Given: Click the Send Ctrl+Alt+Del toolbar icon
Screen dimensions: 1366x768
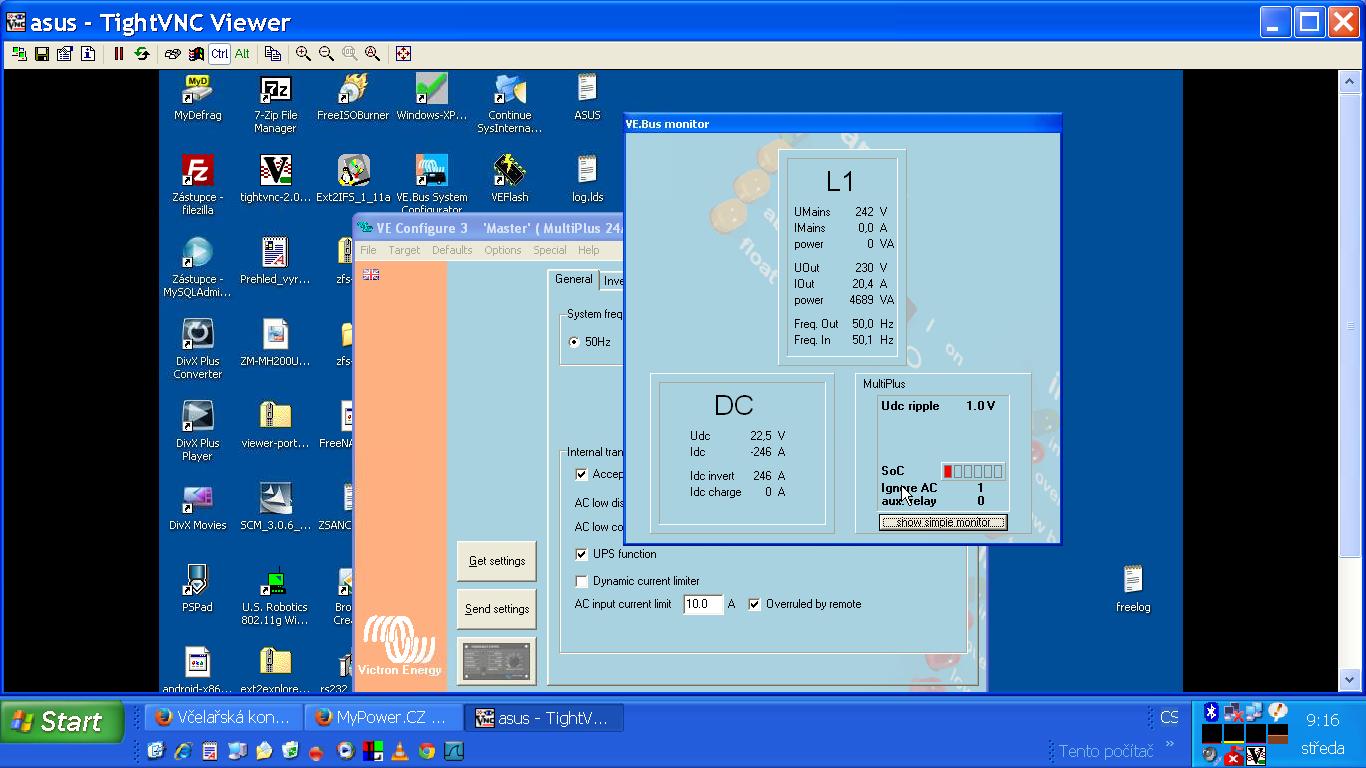Looking at the screenshot, I should (173, 54).
